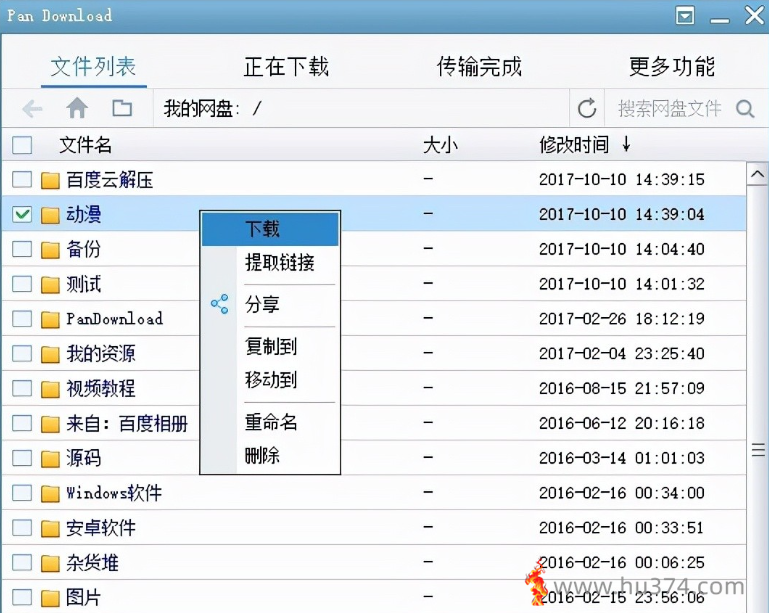Screen dimensions: 769x613
Task: Check the 来自:百度相册 row checkbox
Action: point(22,423)
